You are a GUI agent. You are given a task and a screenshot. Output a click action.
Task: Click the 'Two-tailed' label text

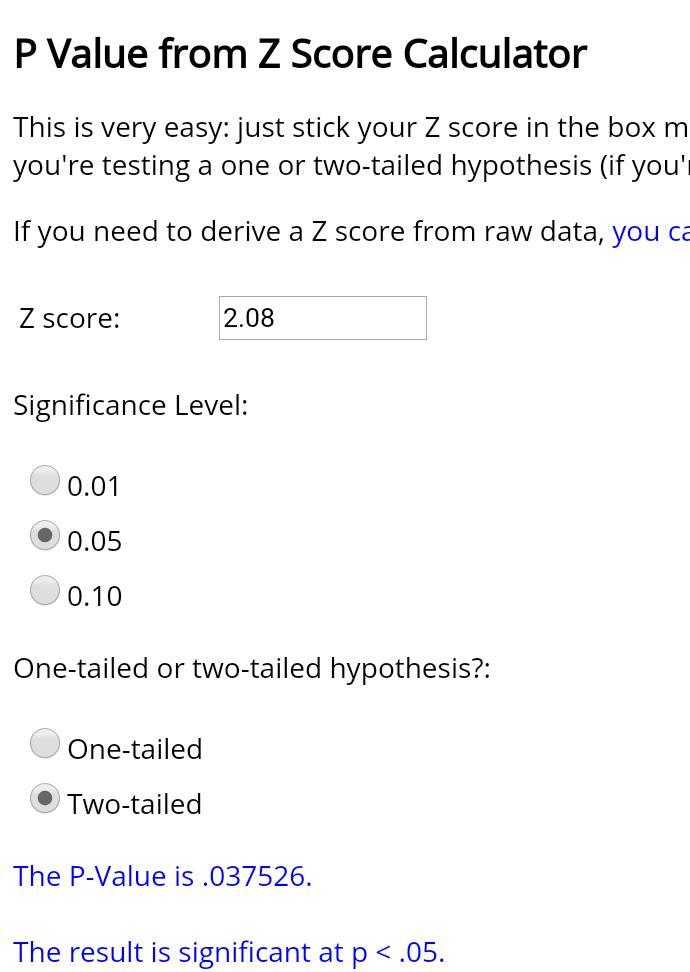click(x=135, y=804)
